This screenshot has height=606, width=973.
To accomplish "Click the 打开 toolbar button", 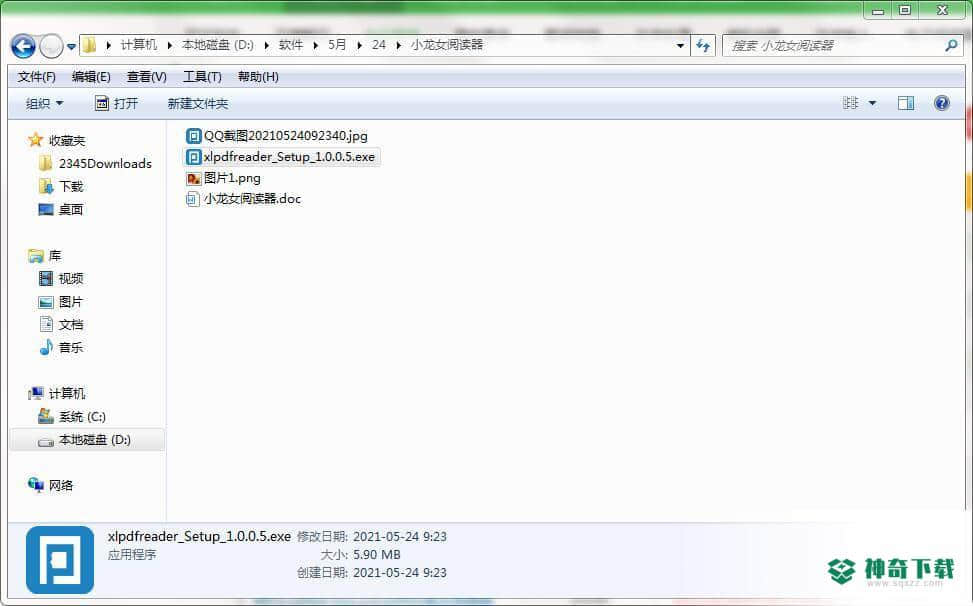I will (x=117, y=104).
